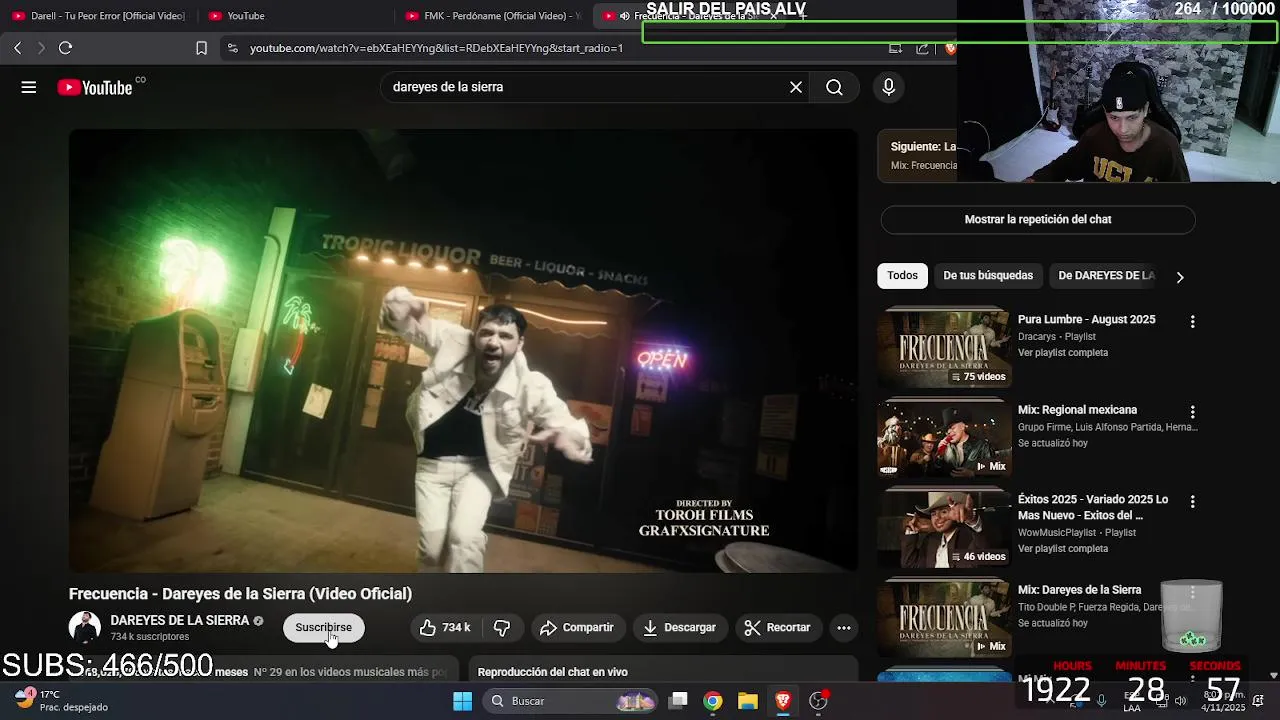Open options for Pura Lumbre - August 2025
The image size is (1280, 720).
click(x=1192, y=322)
